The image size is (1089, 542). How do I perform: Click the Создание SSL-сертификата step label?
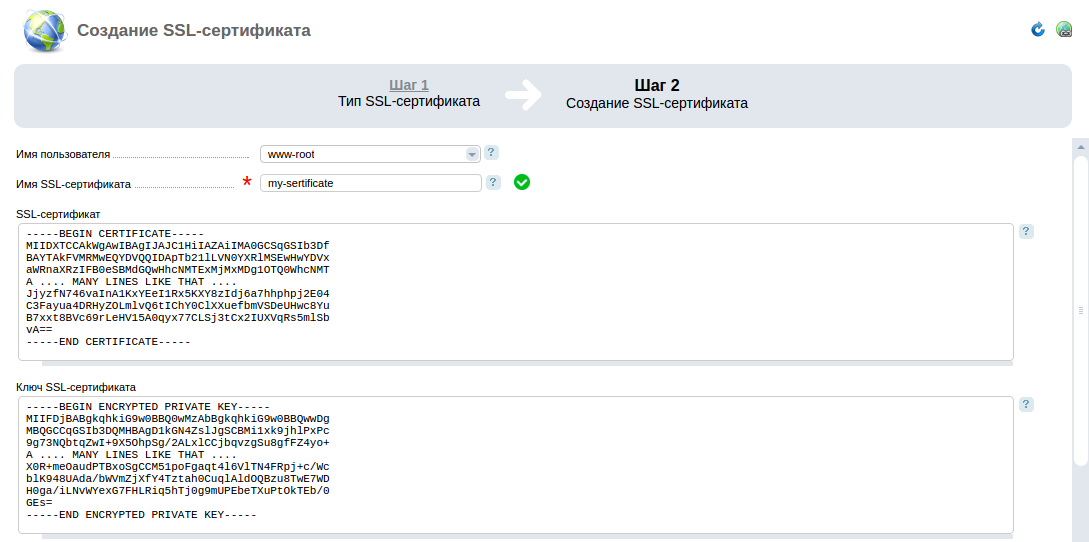click(x=656, y=103)
